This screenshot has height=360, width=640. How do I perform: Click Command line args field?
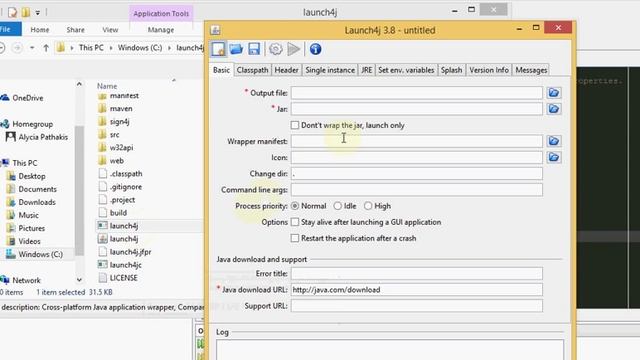(417, 190)
